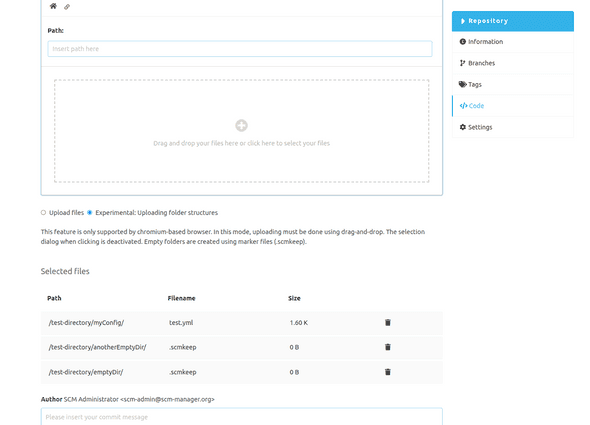Focus the Insert path here field
Screen dimensions: 590x425
tap(240, 49)
